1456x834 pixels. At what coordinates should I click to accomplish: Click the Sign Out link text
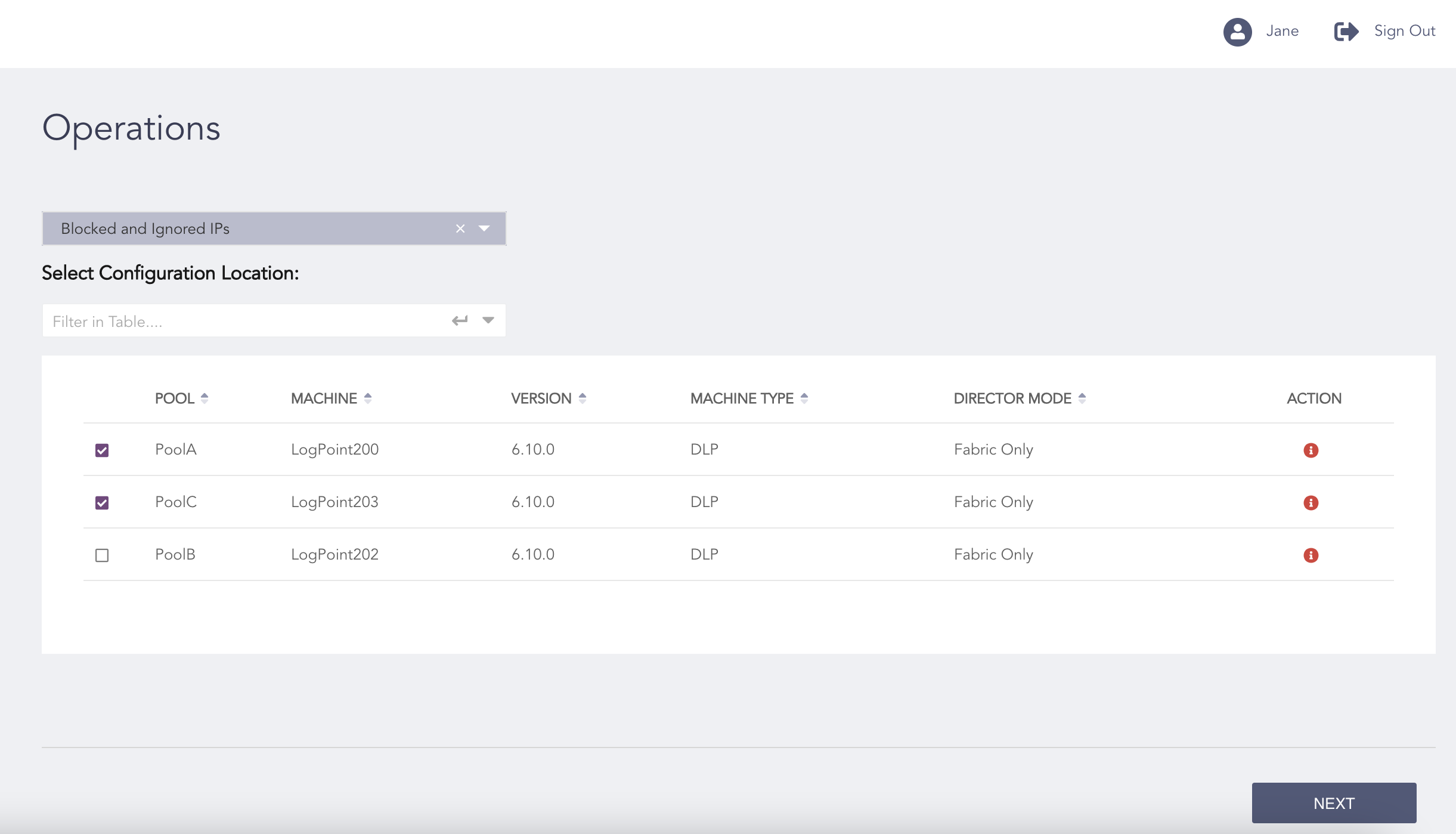[1404, 31]
